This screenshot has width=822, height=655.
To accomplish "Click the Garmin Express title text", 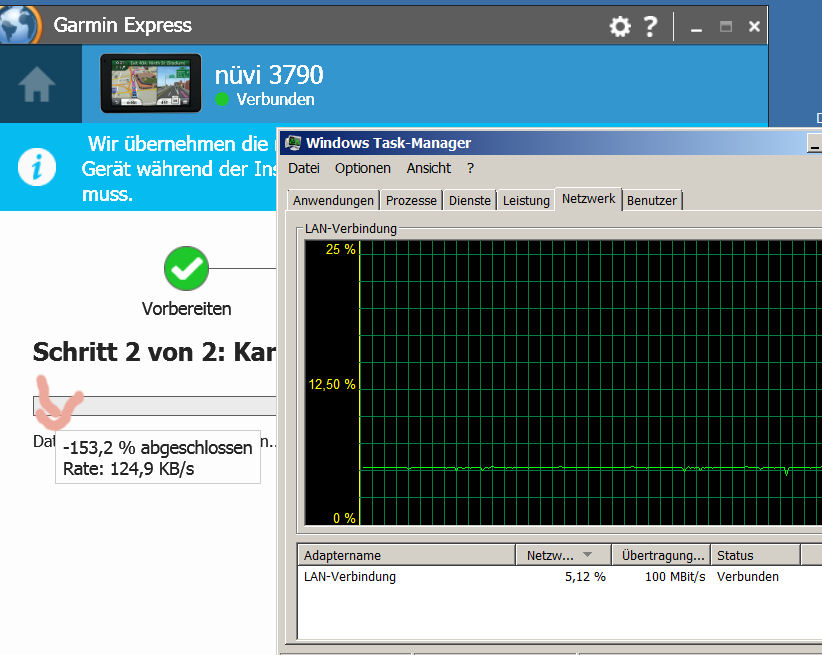I will pyautogui.click(x=123, y=25).
